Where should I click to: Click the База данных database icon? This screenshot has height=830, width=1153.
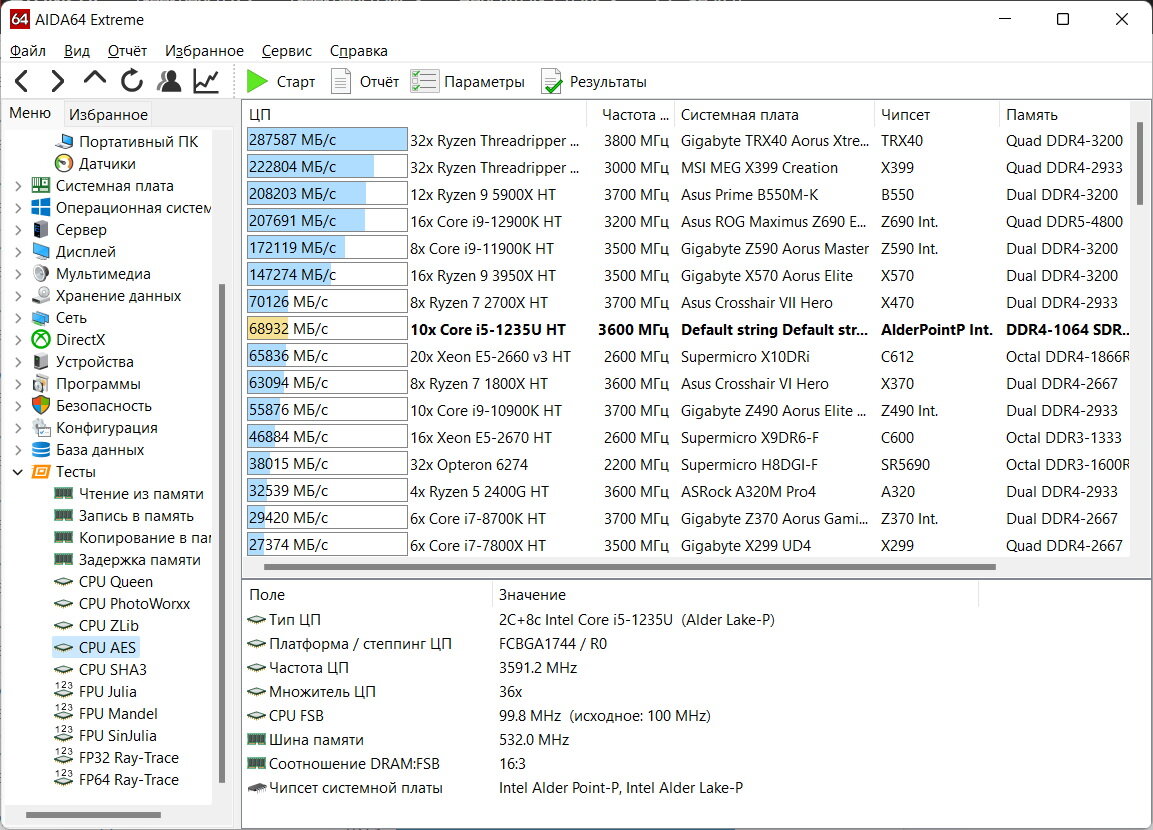pos(41,450)
